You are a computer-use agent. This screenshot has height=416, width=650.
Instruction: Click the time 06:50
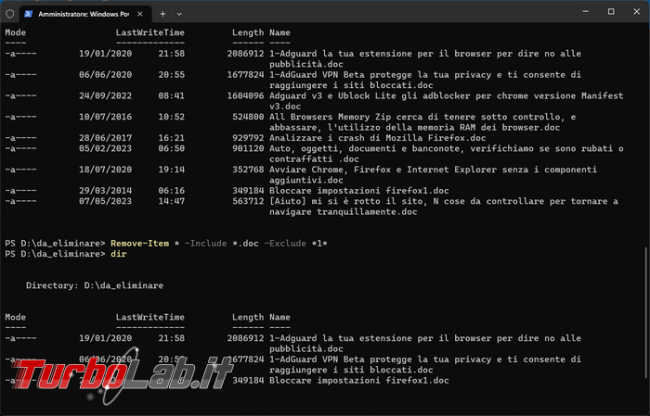click(x=172, y=148)
